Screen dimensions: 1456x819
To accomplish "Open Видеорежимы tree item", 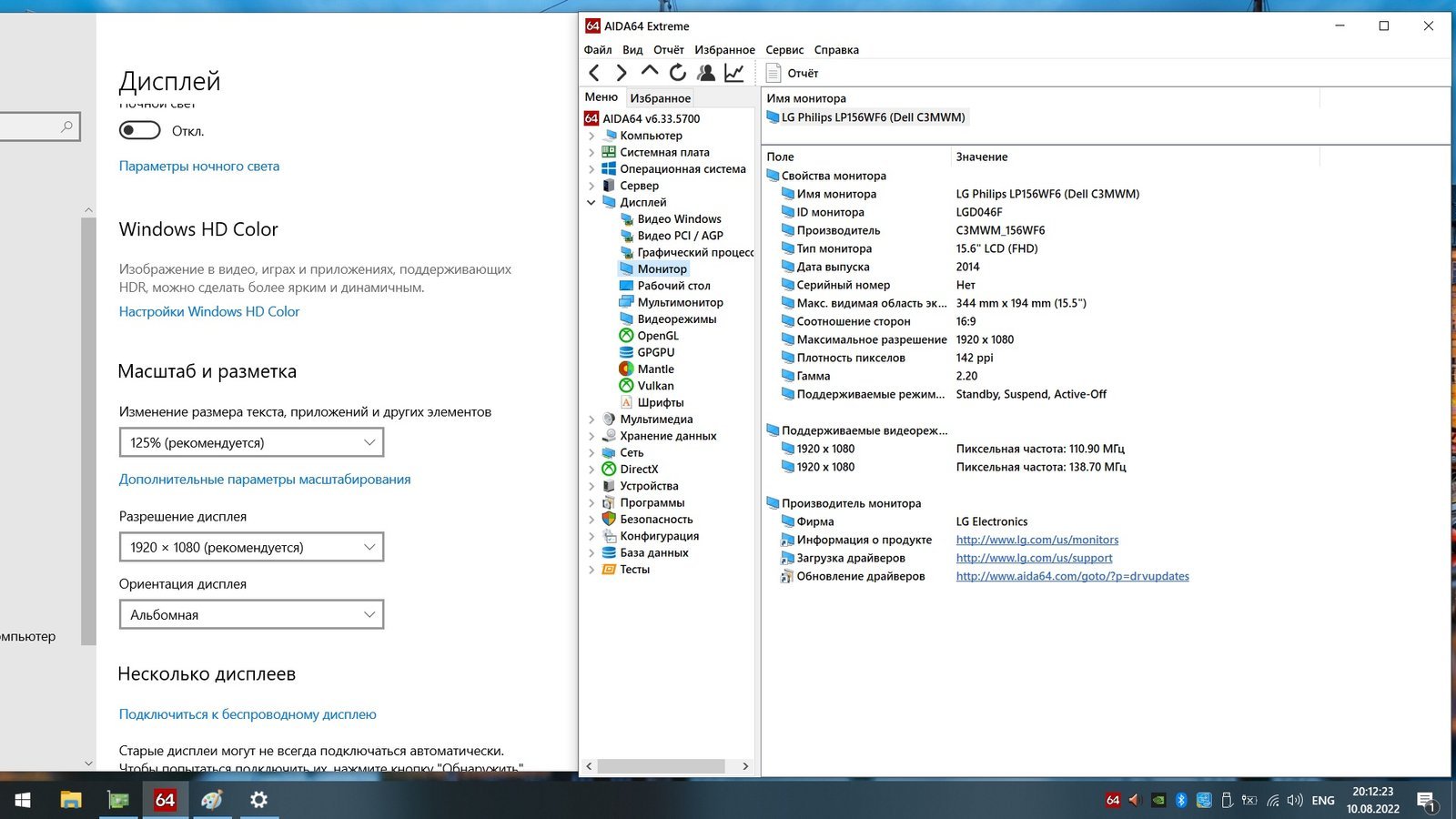I will [x=676, y=319].
